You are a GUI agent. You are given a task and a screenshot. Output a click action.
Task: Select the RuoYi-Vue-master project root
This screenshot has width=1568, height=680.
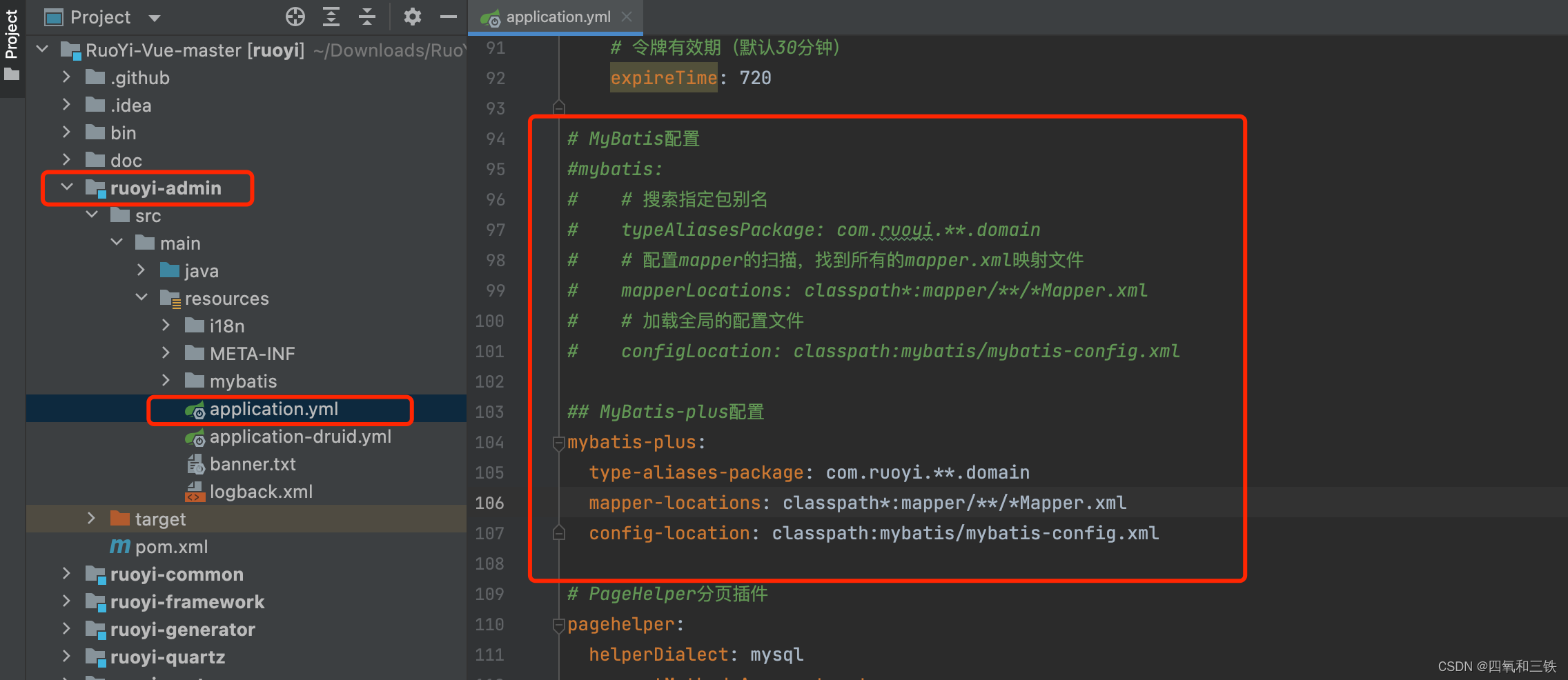click(x=246, y=50)
